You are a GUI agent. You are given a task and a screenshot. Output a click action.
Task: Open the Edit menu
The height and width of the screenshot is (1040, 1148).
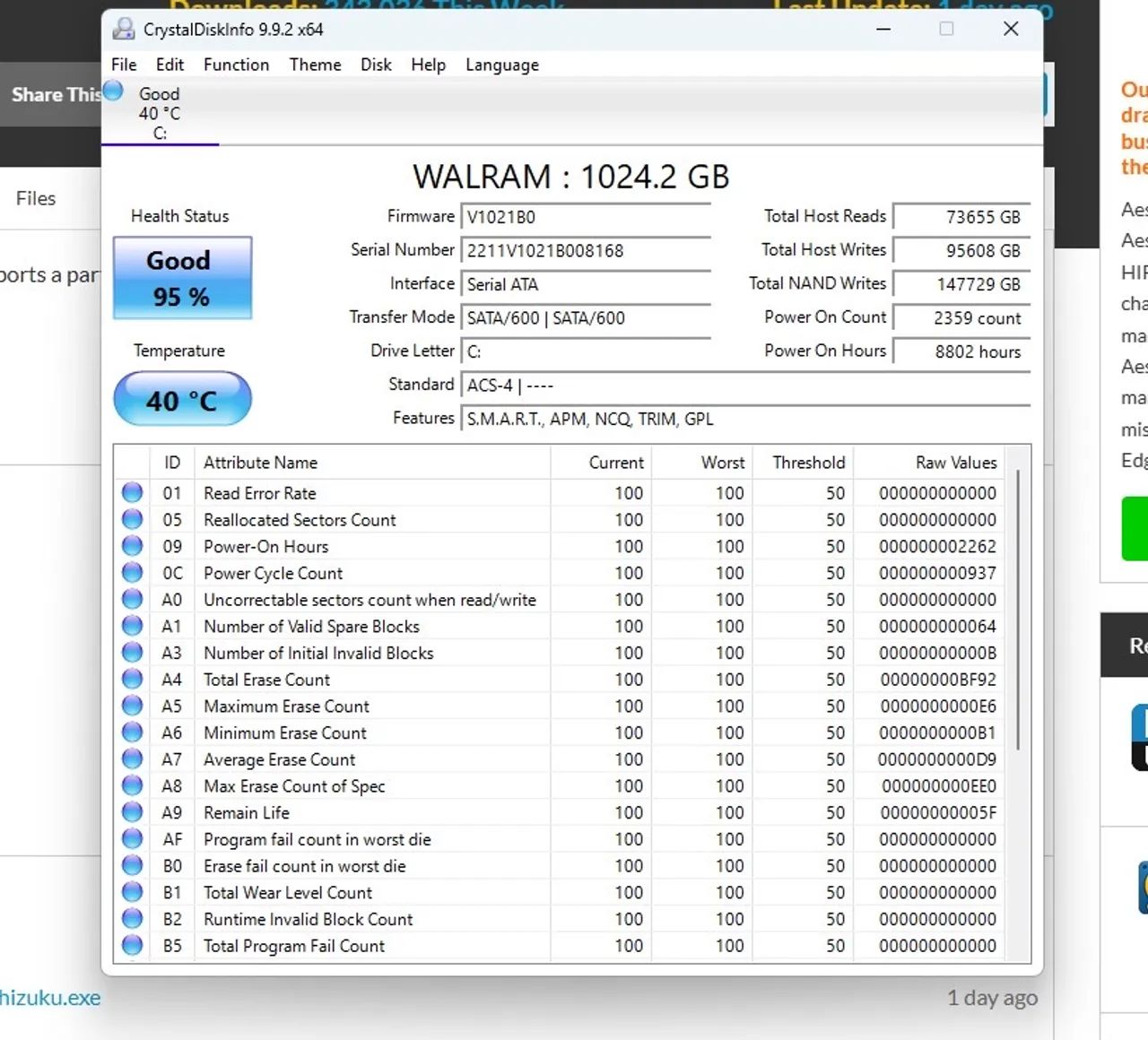170,65
